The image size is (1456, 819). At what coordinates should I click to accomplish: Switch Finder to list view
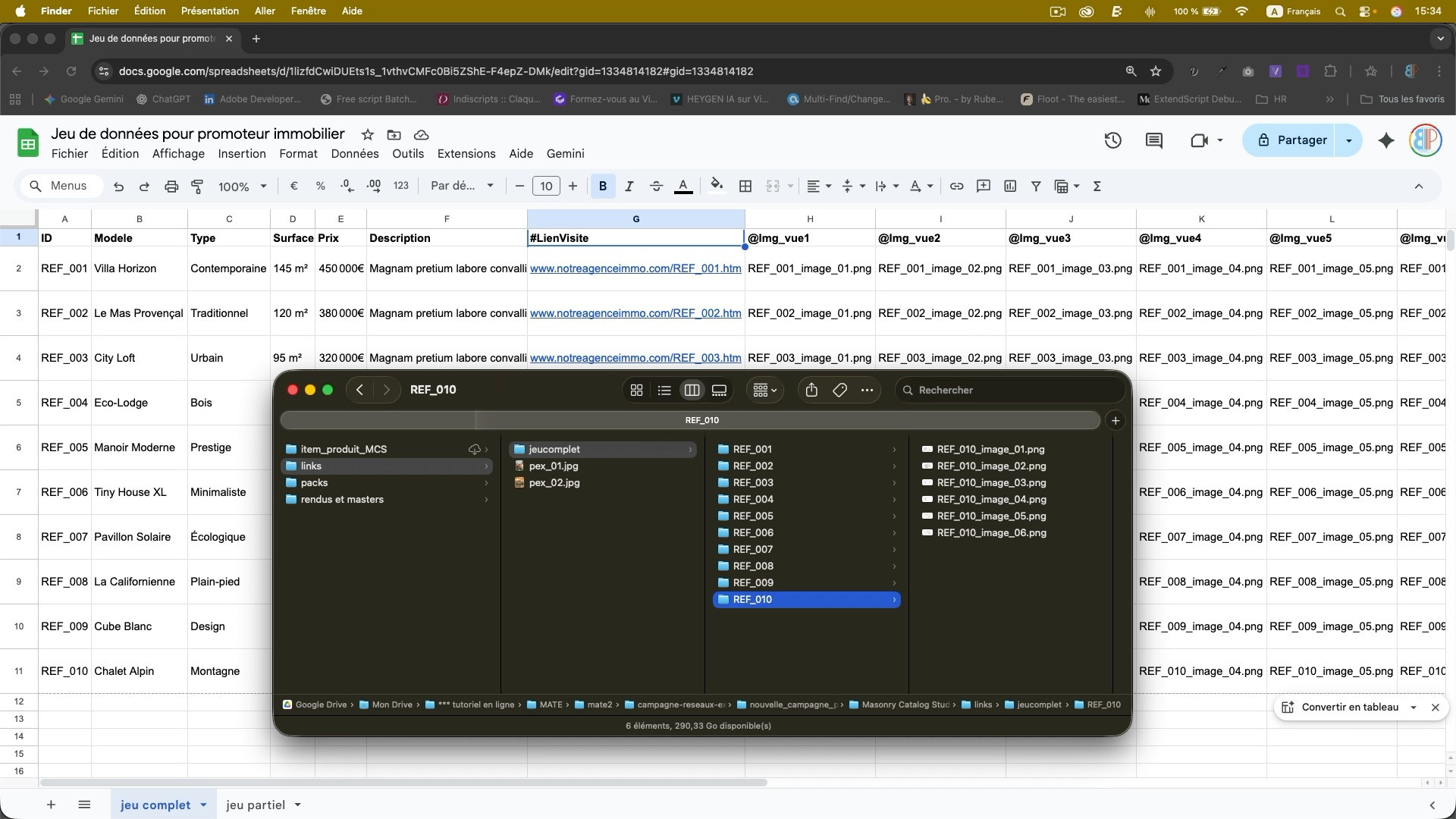(x=664, y=390)
